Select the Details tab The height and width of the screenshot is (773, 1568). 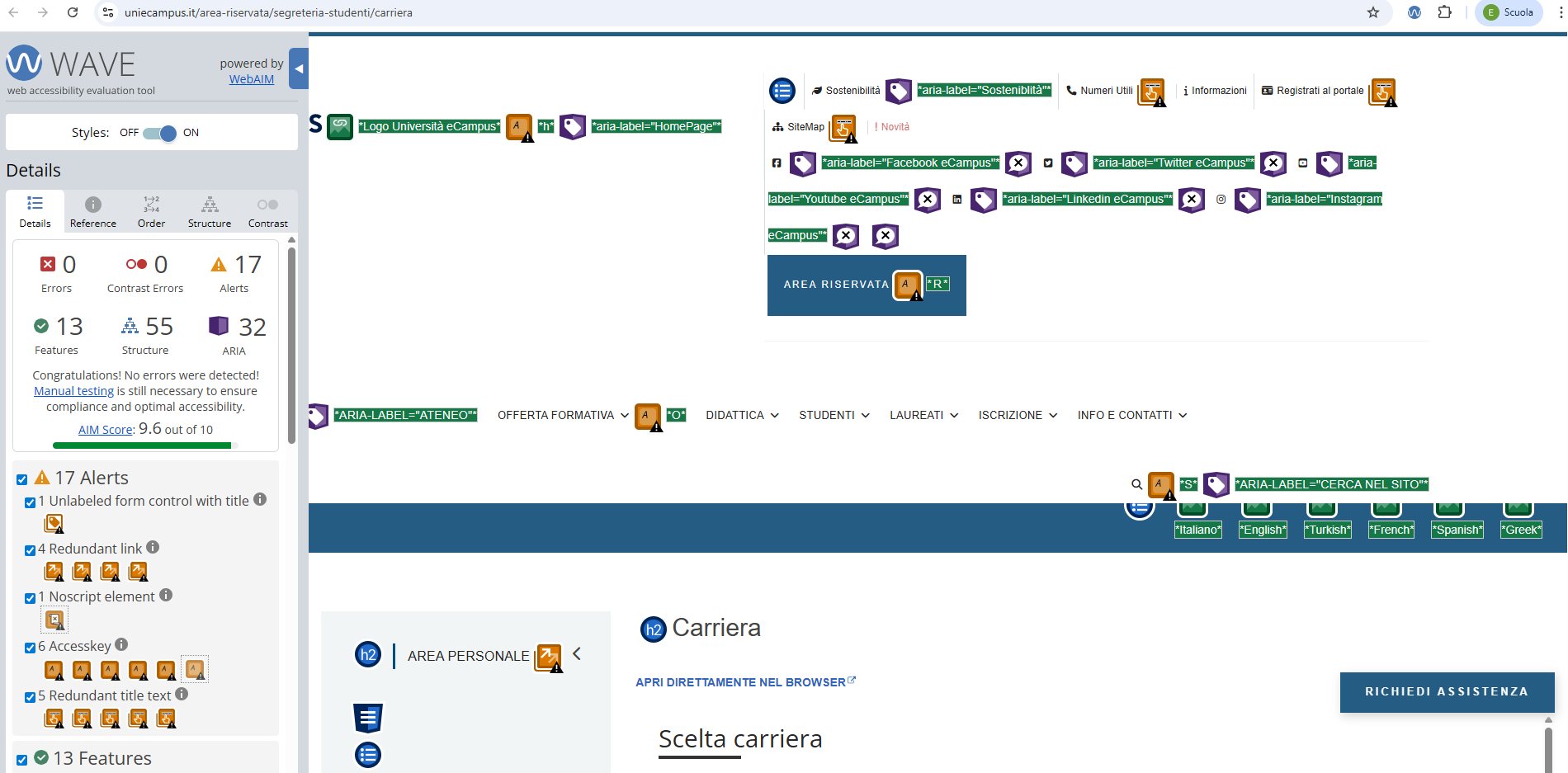(x=35, y=212)
